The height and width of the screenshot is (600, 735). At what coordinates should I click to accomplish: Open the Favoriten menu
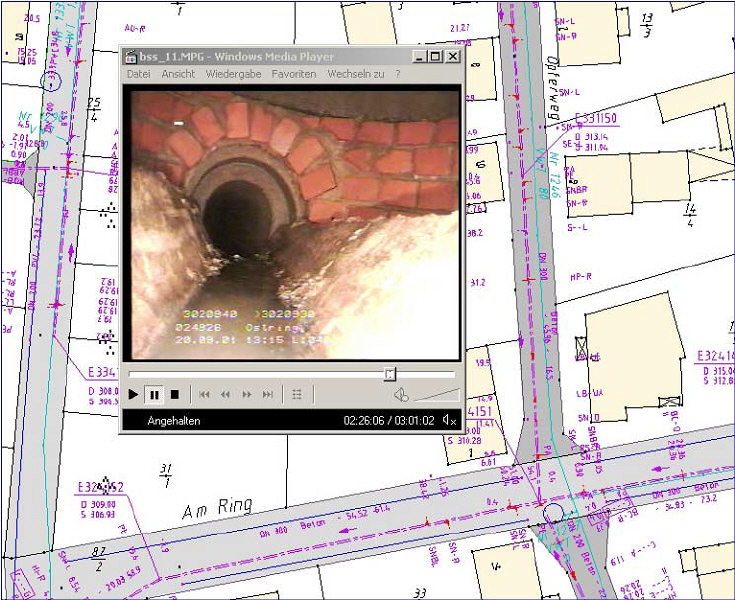[x=294, y=74]
